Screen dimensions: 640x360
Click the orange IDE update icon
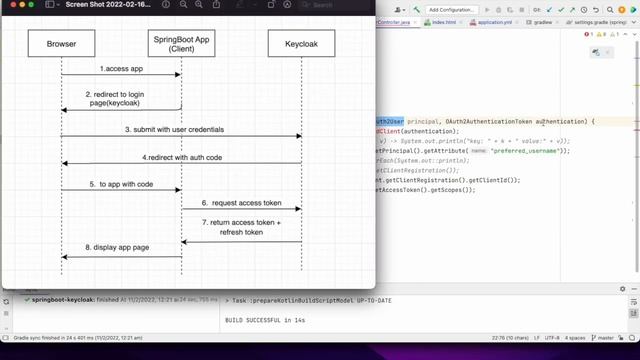pos(622,10)
